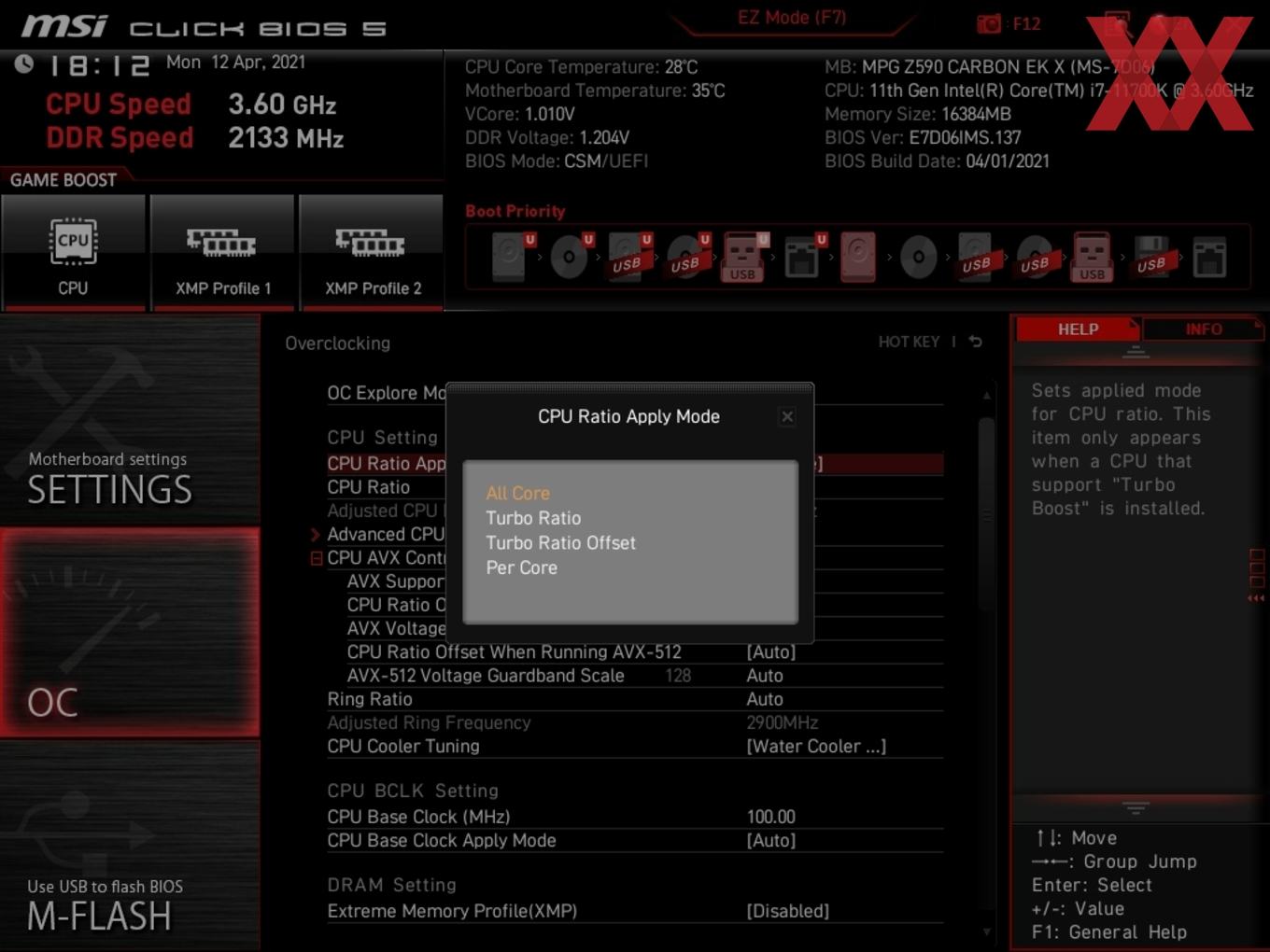Click scroll-down arrow of settings list

tap(986, 931)
